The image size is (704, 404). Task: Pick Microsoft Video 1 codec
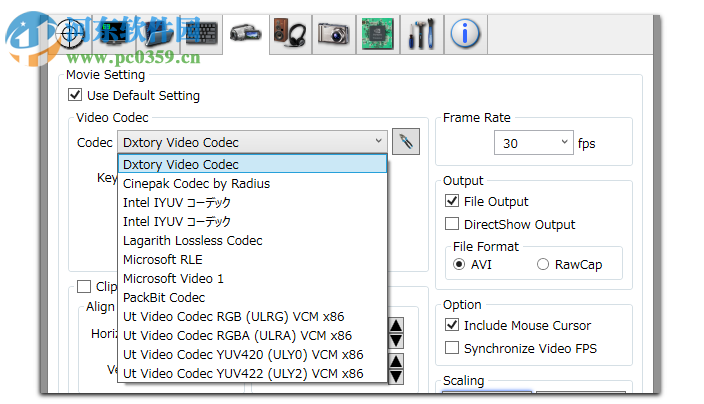174,279
